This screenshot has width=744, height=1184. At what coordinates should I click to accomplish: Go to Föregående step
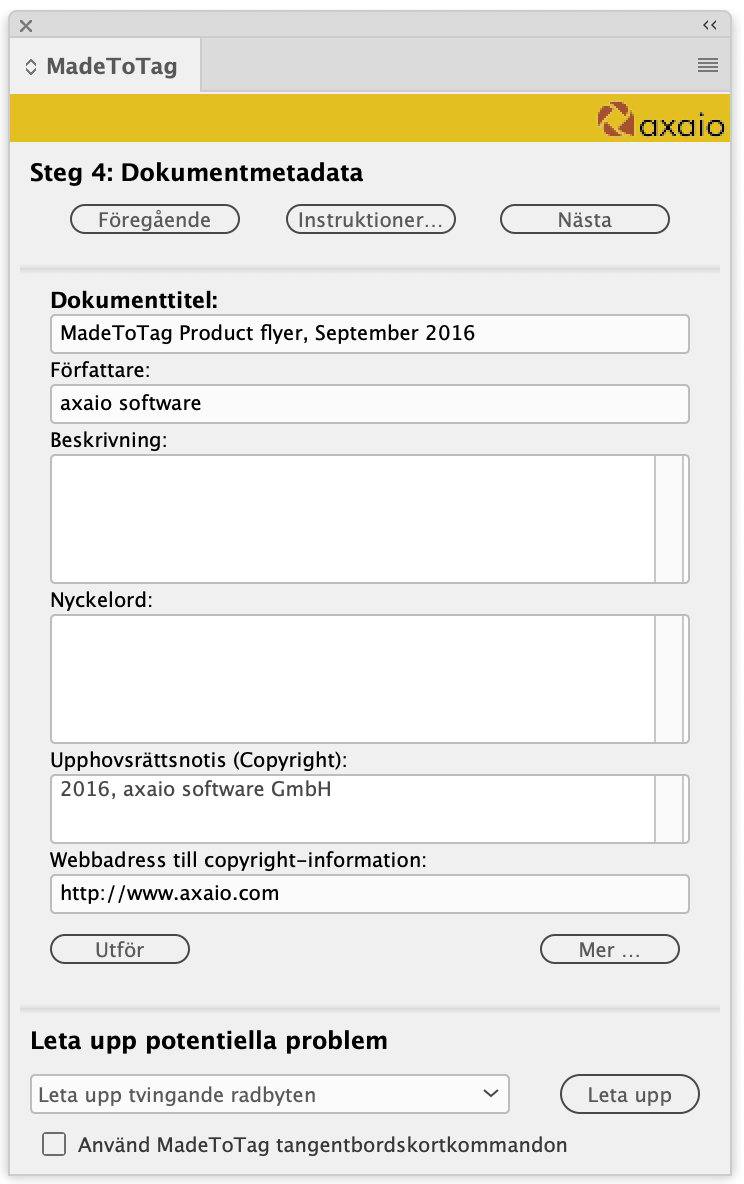click(155, 220)
